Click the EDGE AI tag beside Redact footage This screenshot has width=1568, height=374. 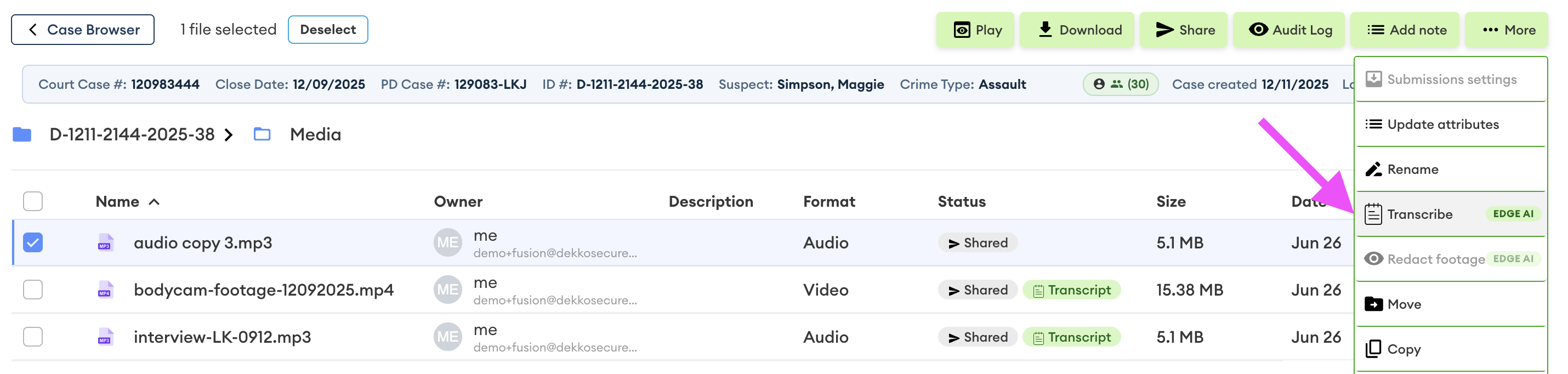click(x=1513, y=259)
